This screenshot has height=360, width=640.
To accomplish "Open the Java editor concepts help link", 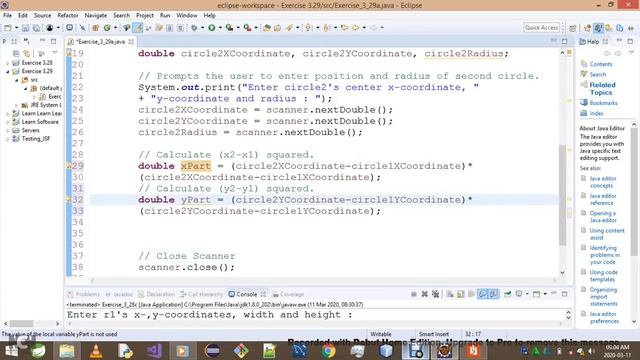I will (x=603, y=182).
